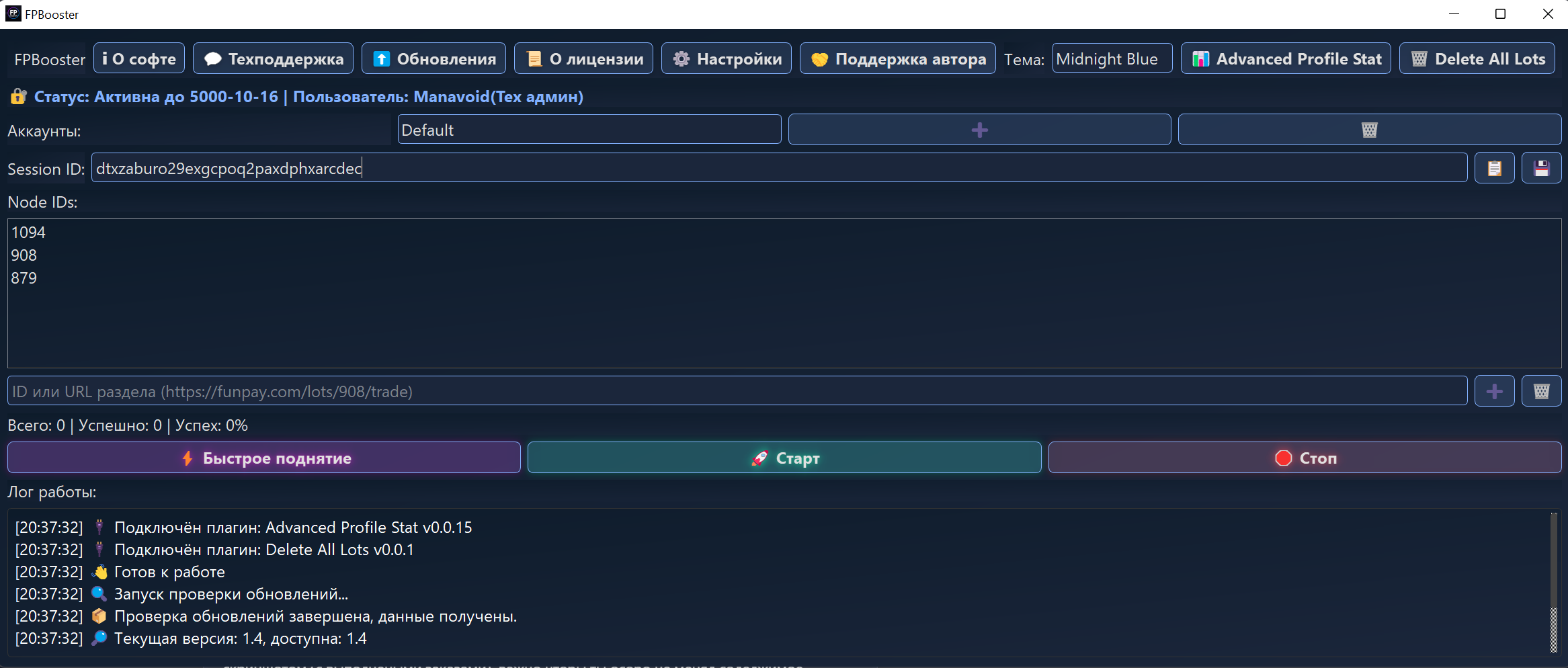Open Настройки settings

pos(727,59)
